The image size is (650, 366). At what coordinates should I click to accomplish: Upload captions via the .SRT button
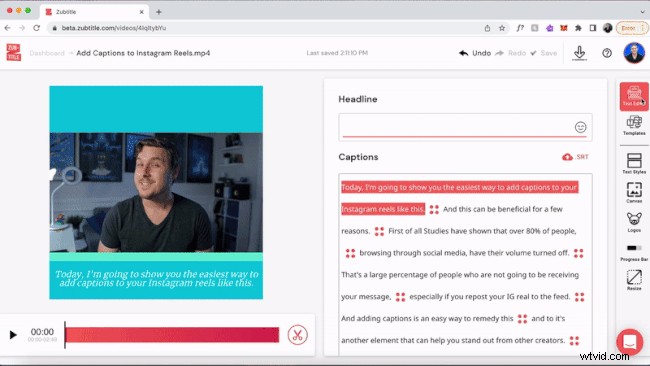(x=575, y=157)
